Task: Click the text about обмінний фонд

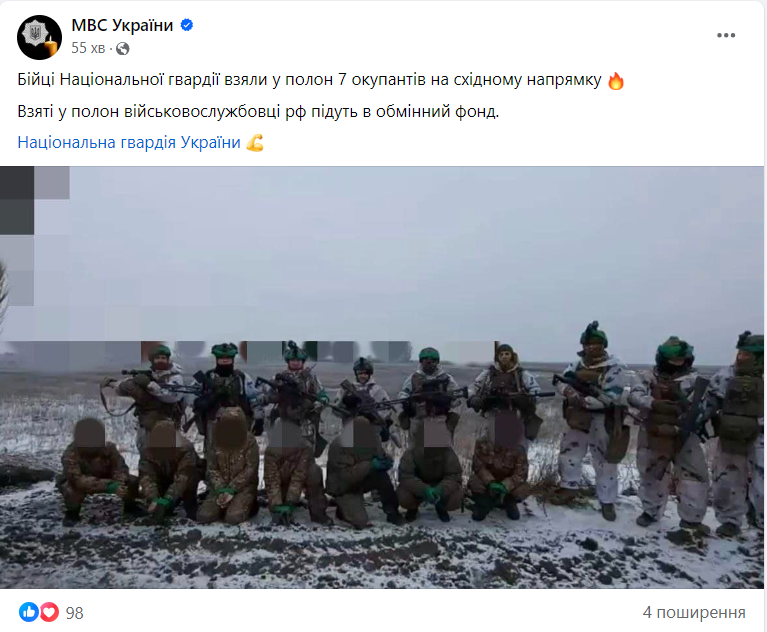Action: (258, 112)
